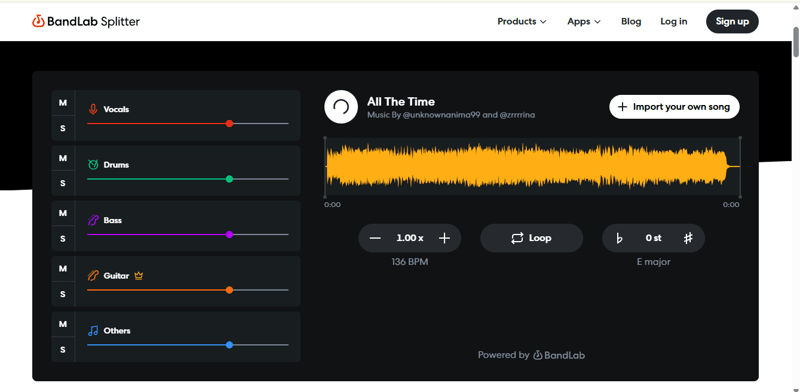The image size is (800, 392).
Task: Expand the Products dropdown menu
Action: [x=521, y=21]
